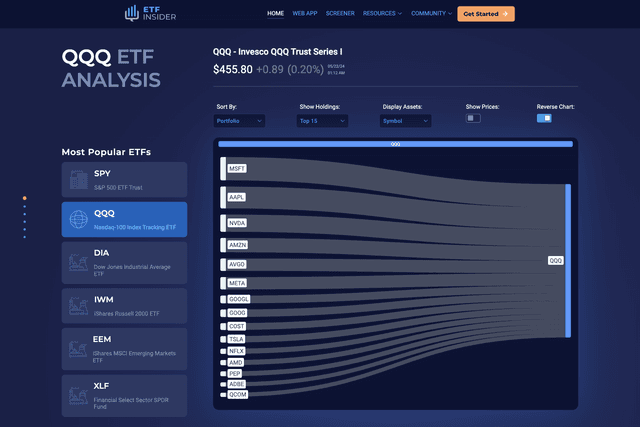
Task: Click the AMD holding label
Action: point(236,363)
